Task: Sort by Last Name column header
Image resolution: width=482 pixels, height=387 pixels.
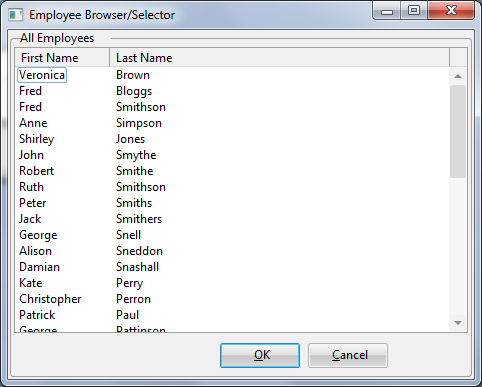Action: tap(279, 58)
